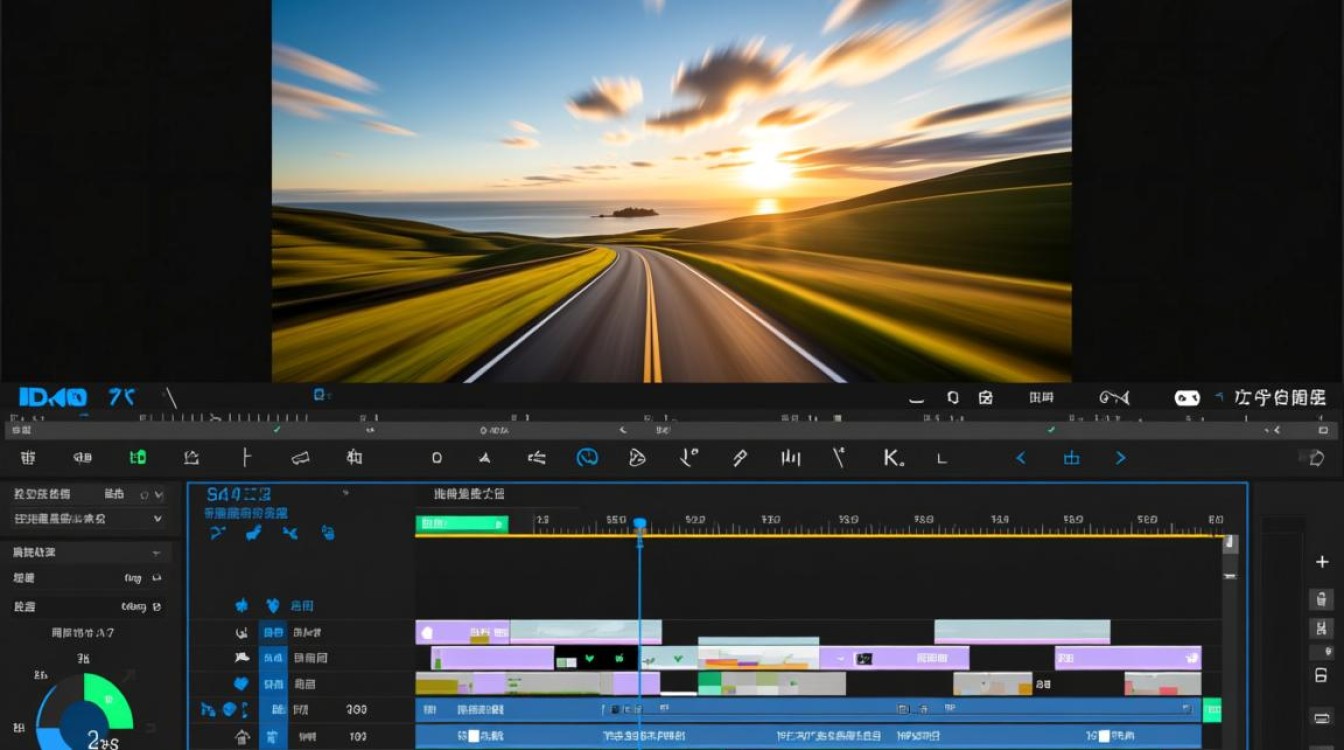Click the vertical bars icon in the toolbar

point(790,458)
